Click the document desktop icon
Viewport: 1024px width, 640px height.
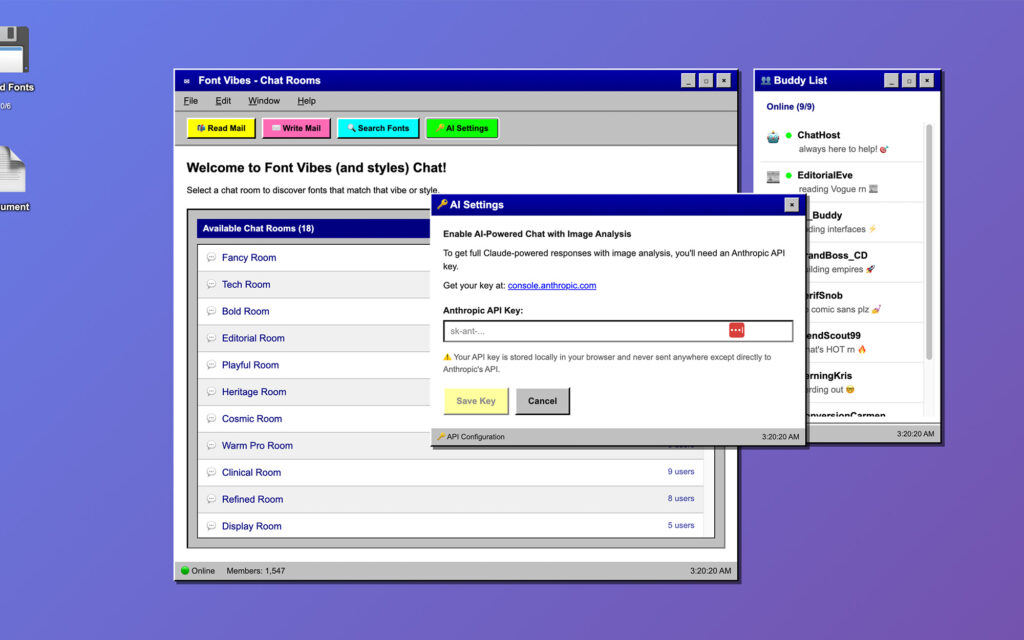point(10,170)
